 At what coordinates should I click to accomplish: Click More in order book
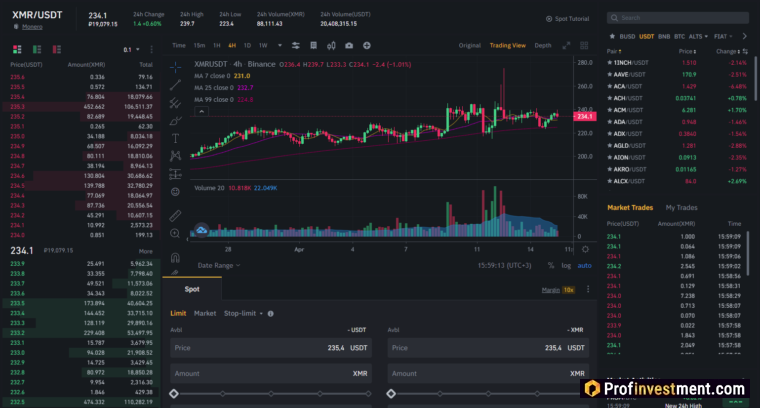[146, 251]
